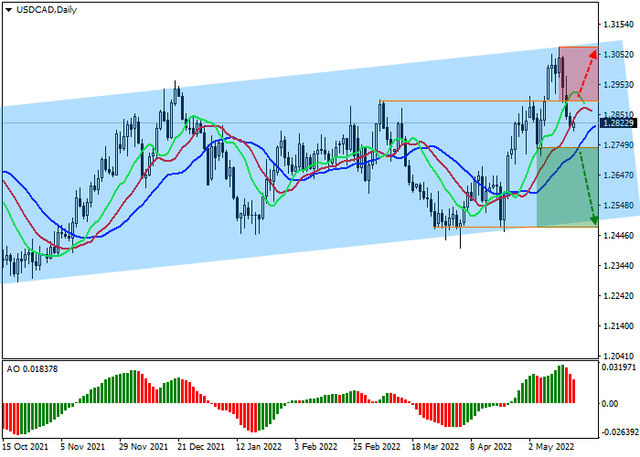Select the 21 Dec 2021 date marker
This screenshot has width=640, height=457.
pyautogui.click(x=201, y=447)
